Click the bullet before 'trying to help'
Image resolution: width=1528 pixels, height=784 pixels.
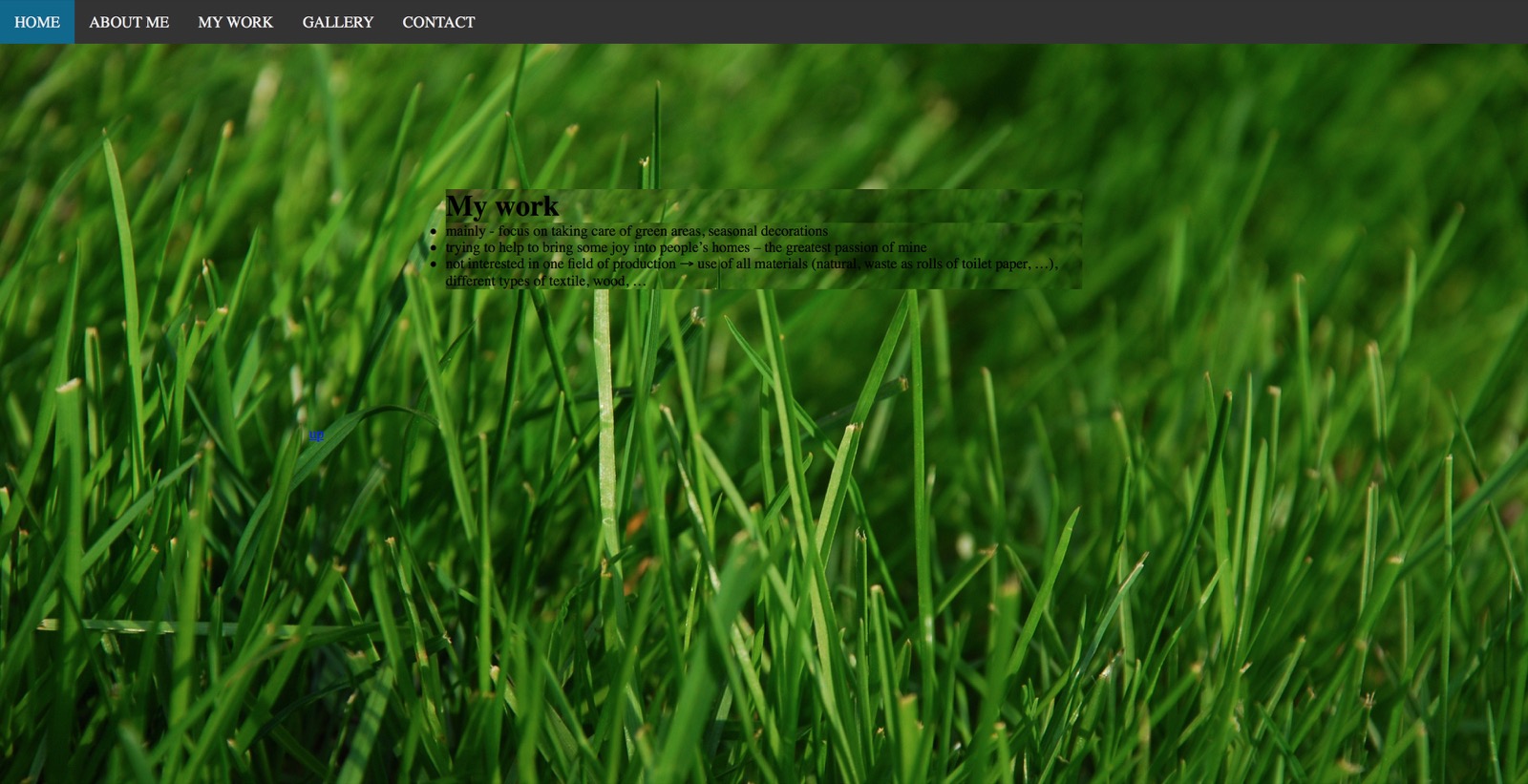pyautogui.click(x=433, y=248)
